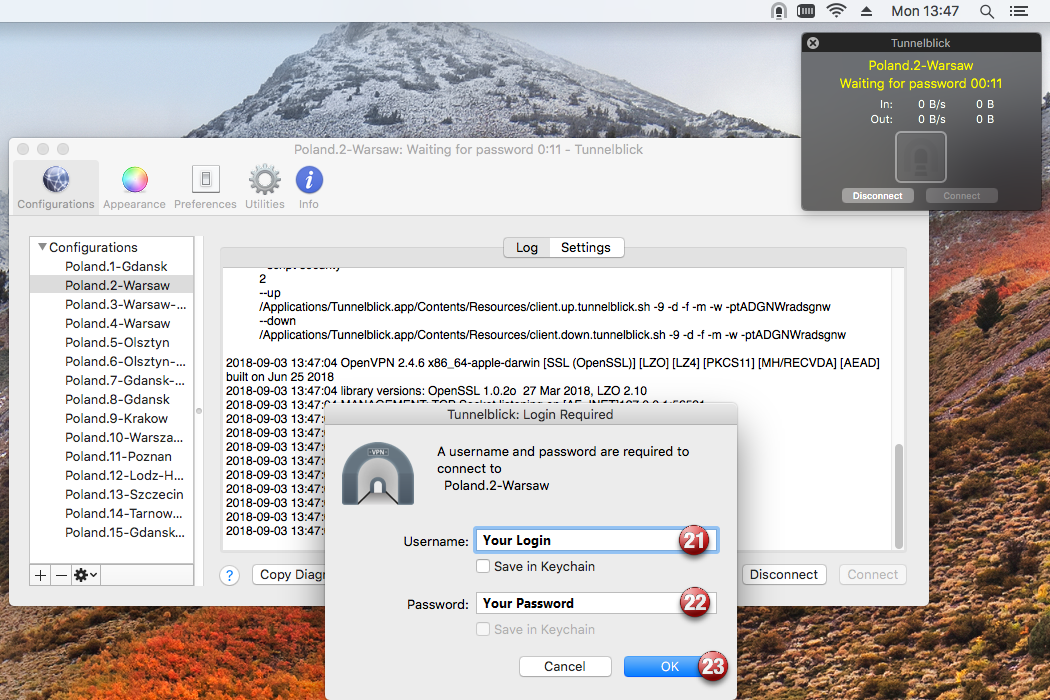Image resolution: width=1050 pixels, height=700 pixels.
Task: Click the 'Waiting for password 00:11' status text
Action: point(921,84)
